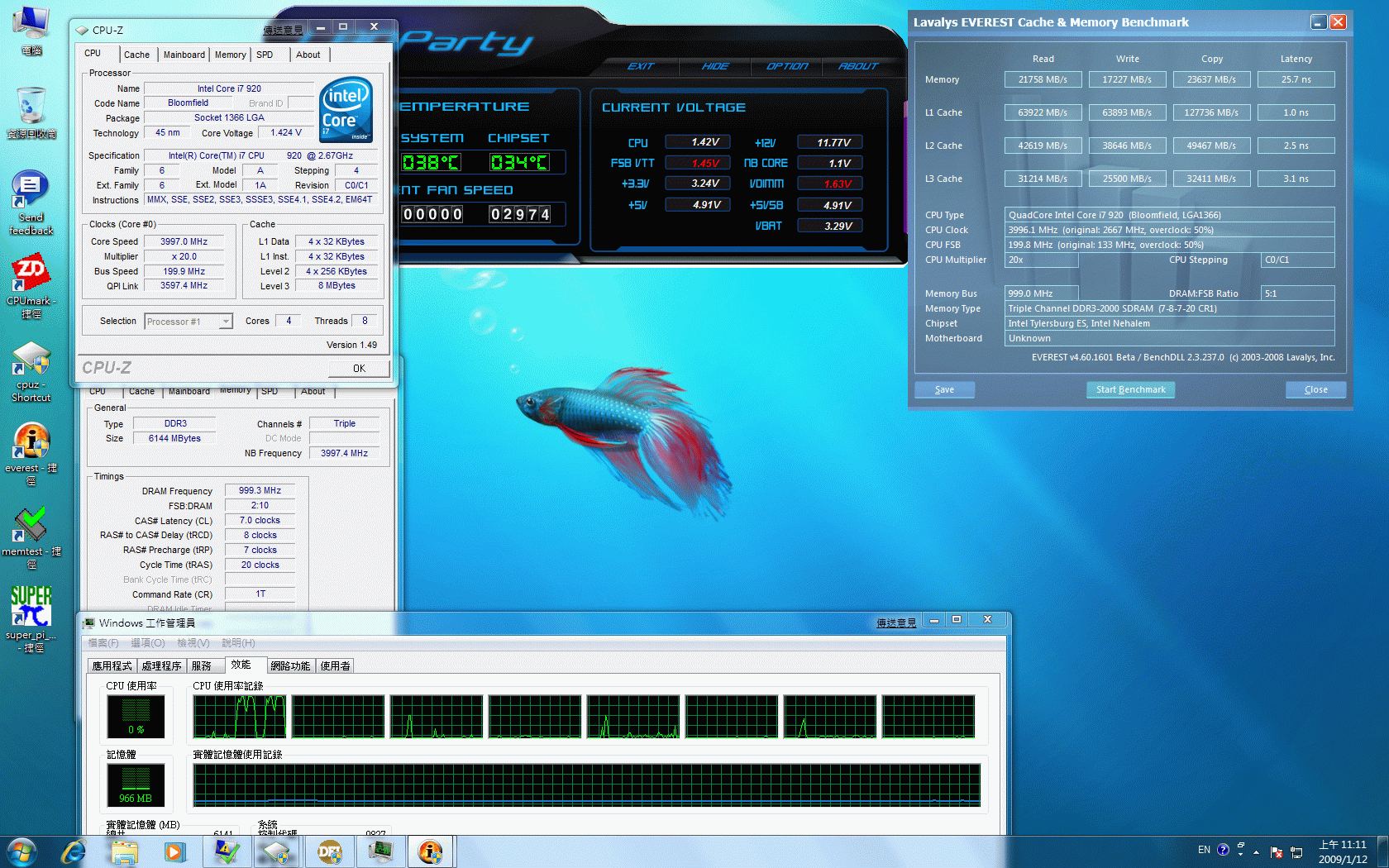Screen dimensions: 1389x868
Task: Switch to the Cache tab in CPU-Z
Action: click(136, 55)
